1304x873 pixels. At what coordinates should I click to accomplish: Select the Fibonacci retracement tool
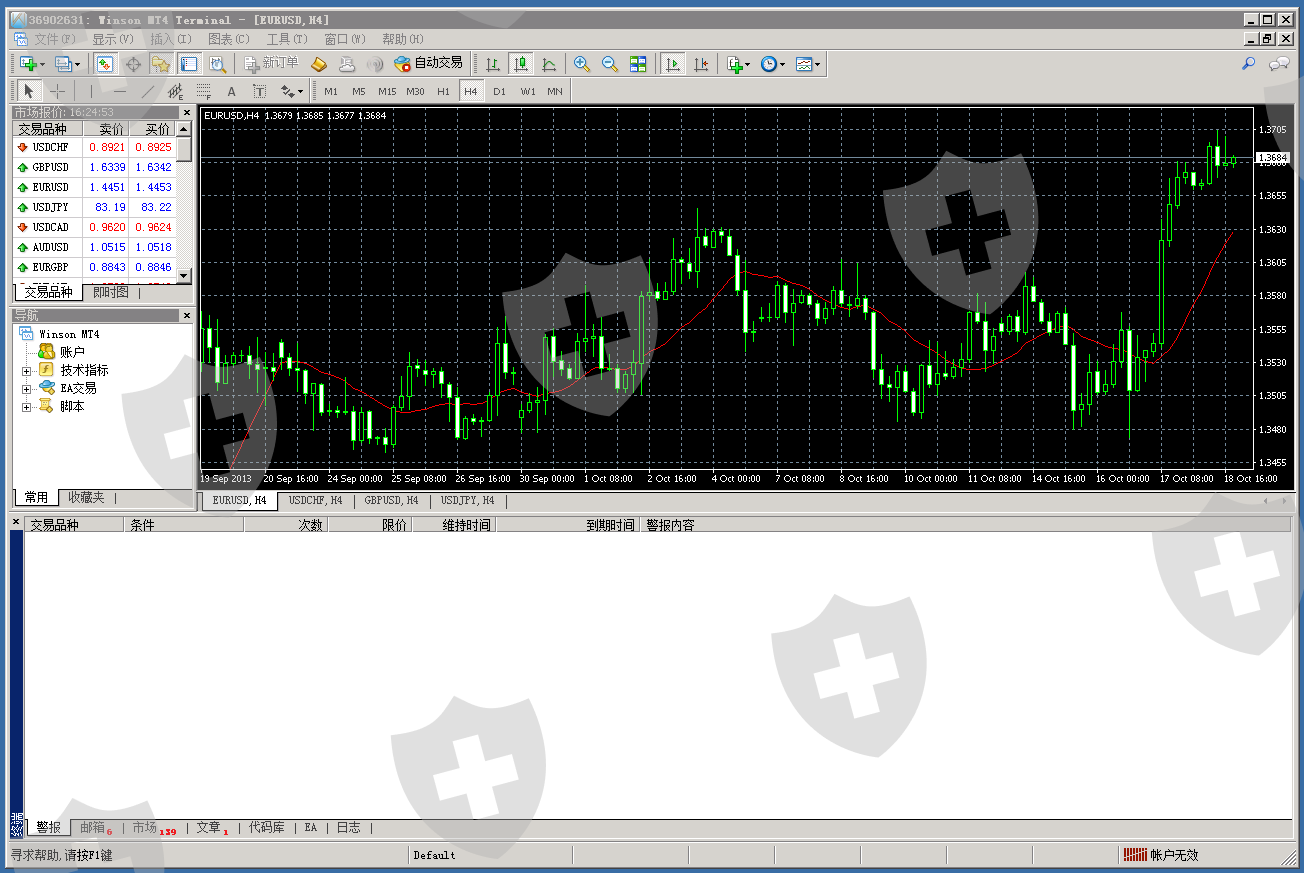[x=204, y=91]
